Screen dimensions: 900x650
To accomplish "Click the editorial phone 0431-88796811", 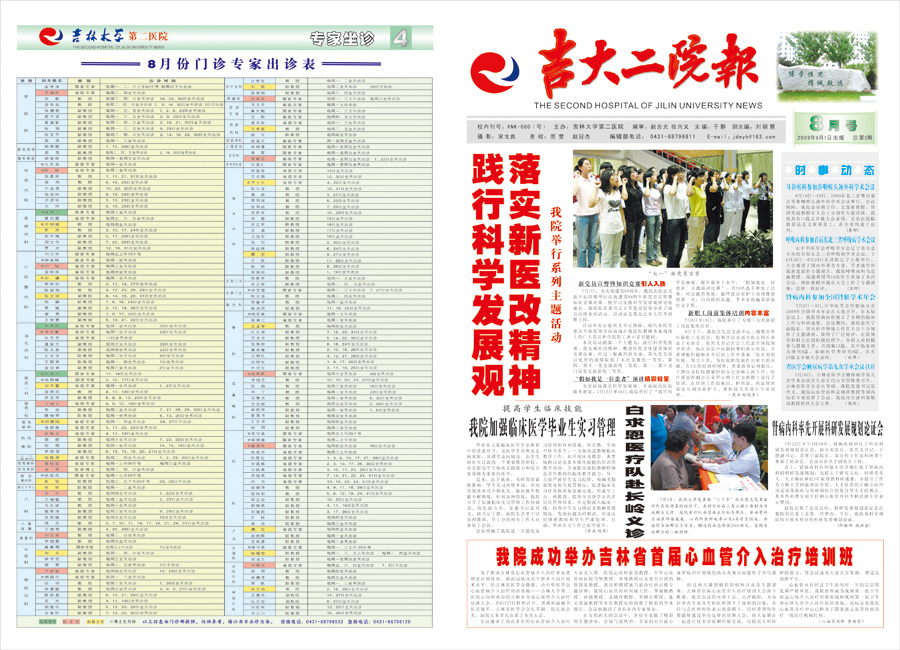I will (672, 137).
